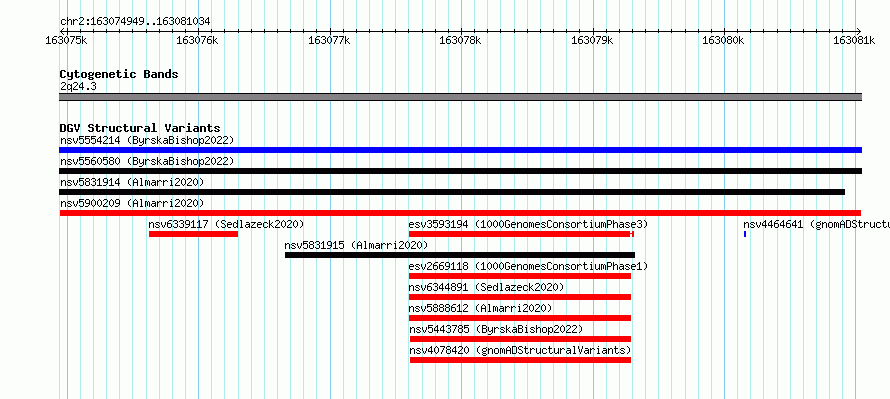Open the nsv6344891 (Sedlazeck2020) label

pyautogui.click(x=486, y=287)
